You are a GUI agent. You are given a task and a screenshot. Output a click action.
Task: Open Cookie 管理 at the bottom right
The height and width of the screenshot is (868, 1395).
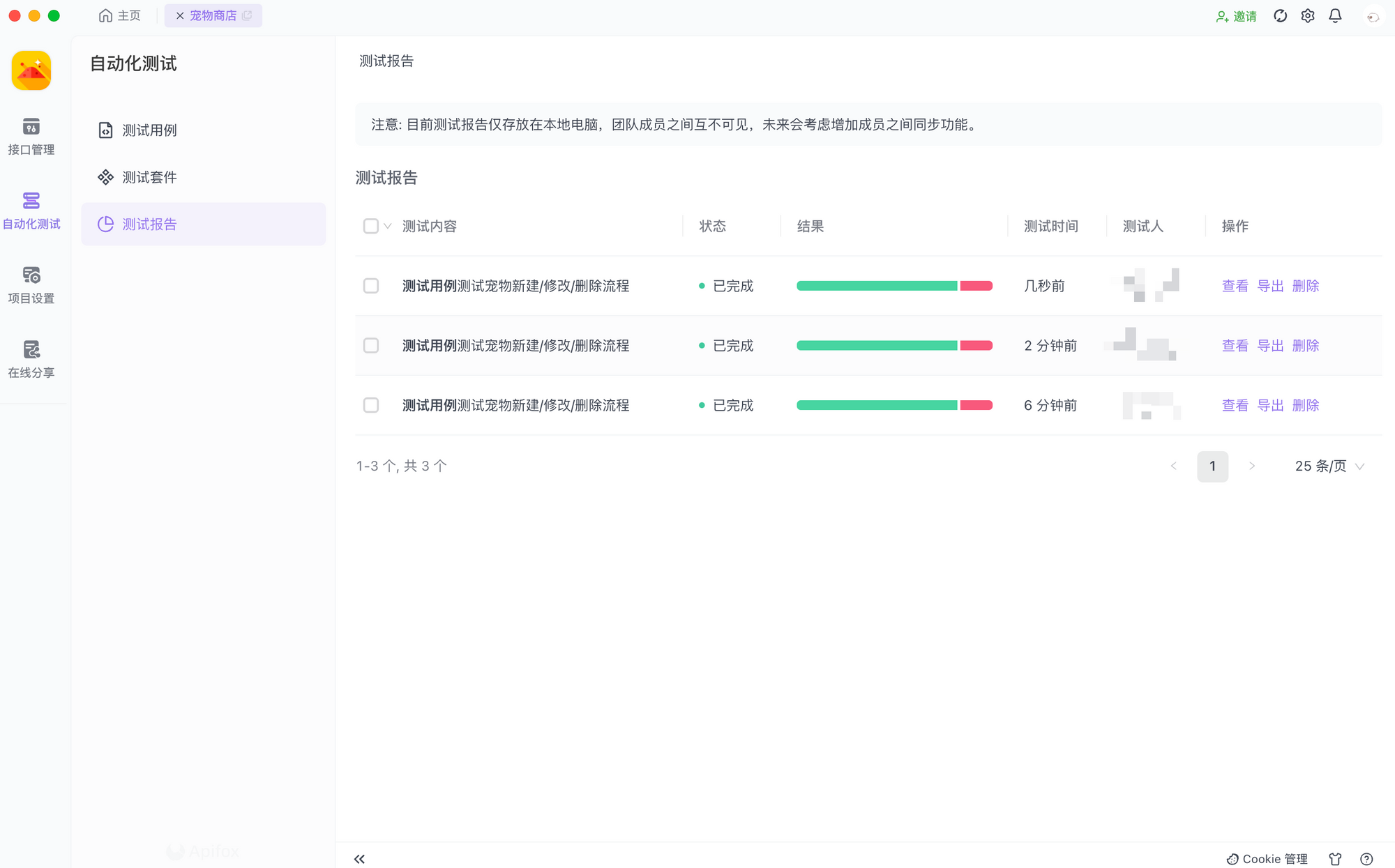1266,858
